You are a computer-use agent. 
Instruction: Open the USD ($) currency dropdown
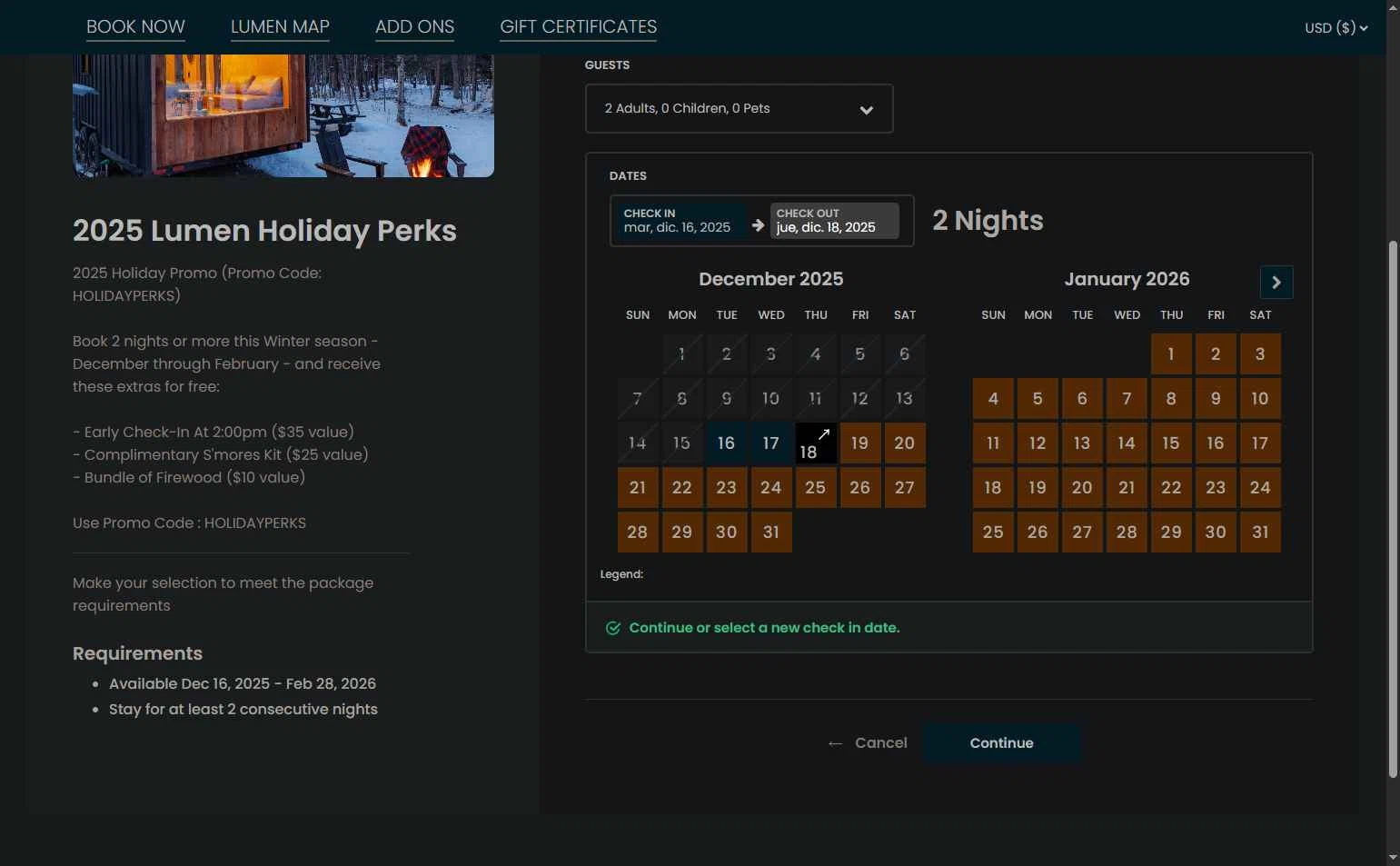click(x=1336, y=28)
